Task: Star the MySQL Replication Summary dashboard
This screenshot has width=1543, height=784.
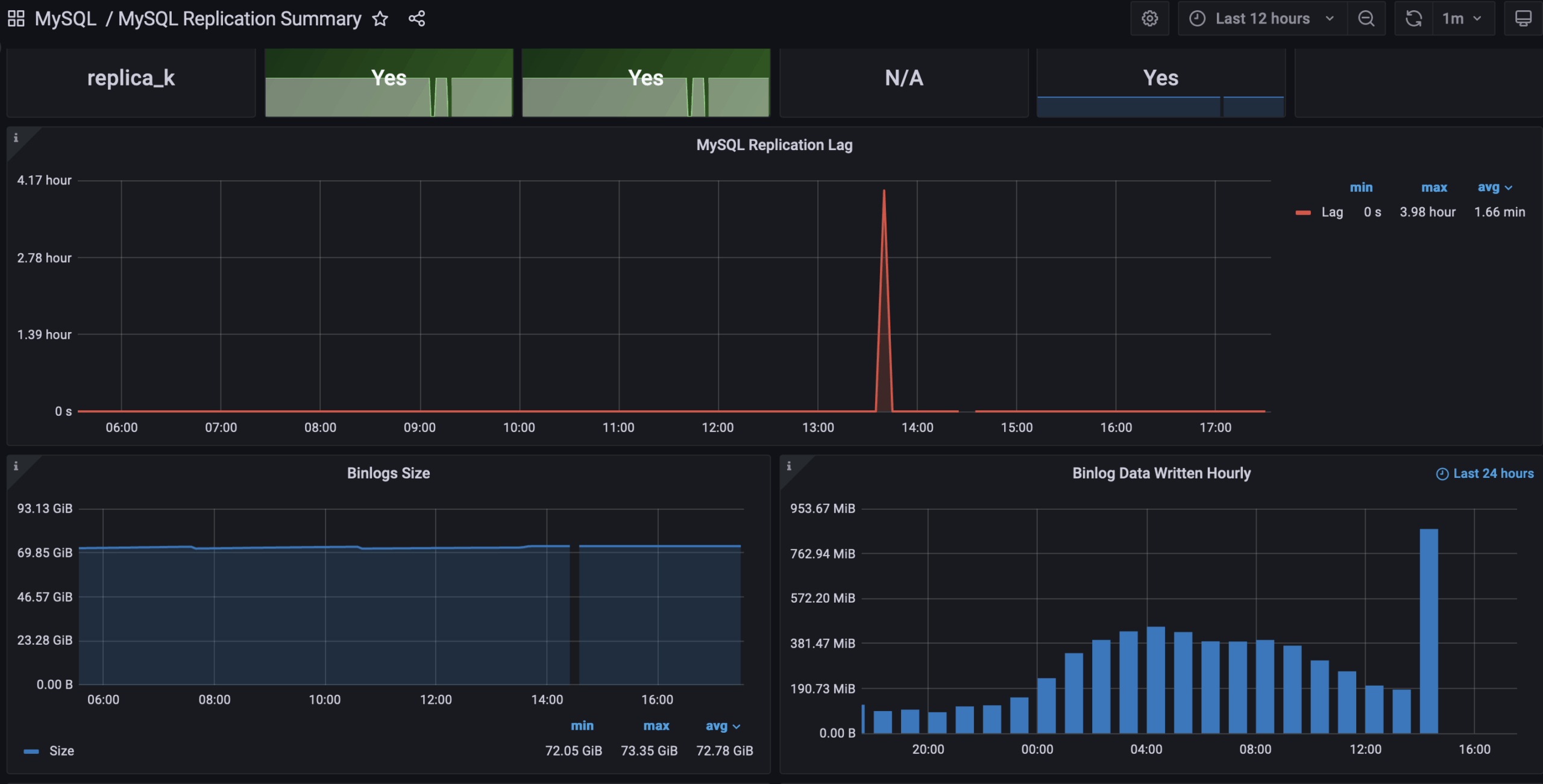Action: 380,19
